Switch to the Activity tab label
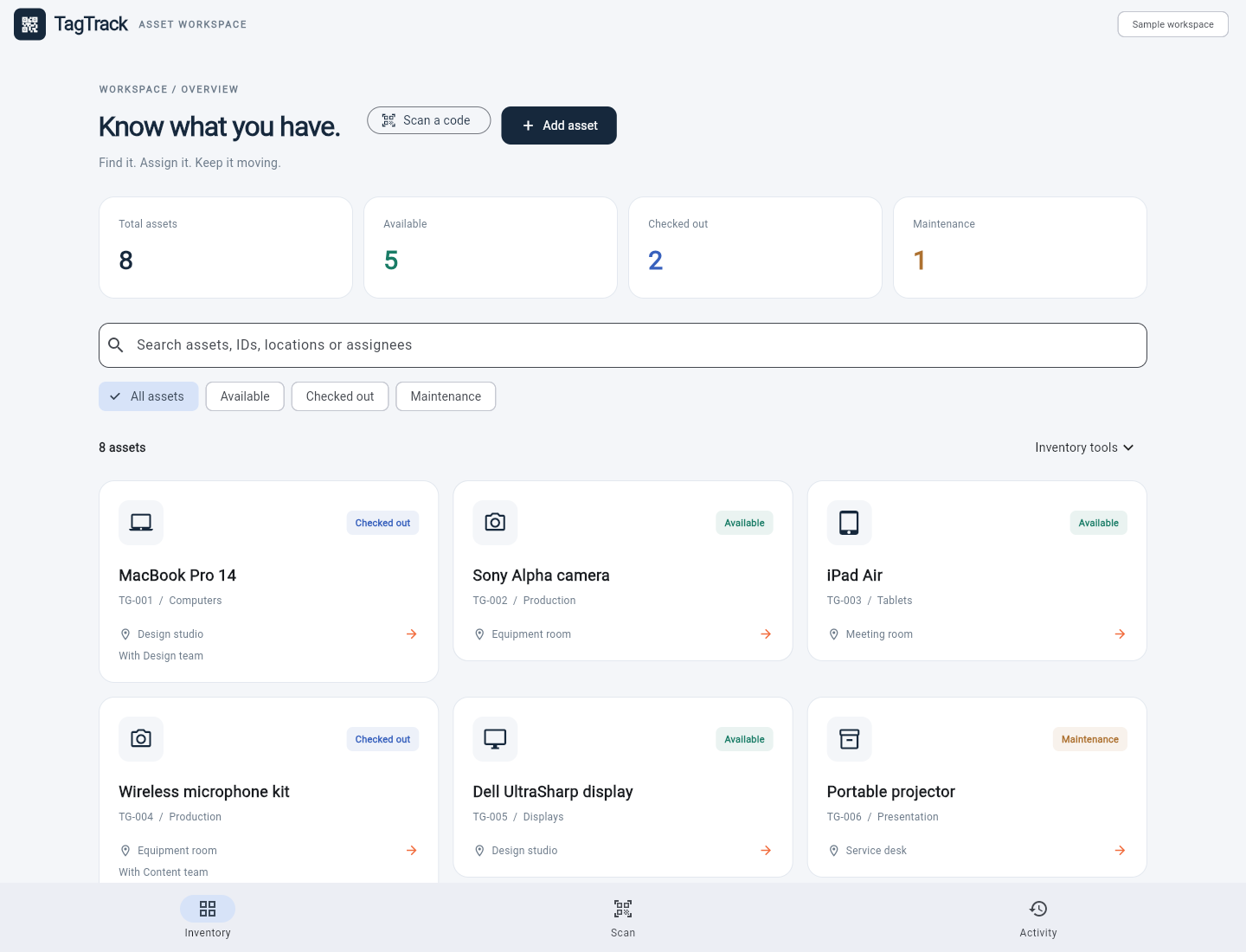Image resolution: width=1246 pixels, height=952 pixels. coord(1038,933)
